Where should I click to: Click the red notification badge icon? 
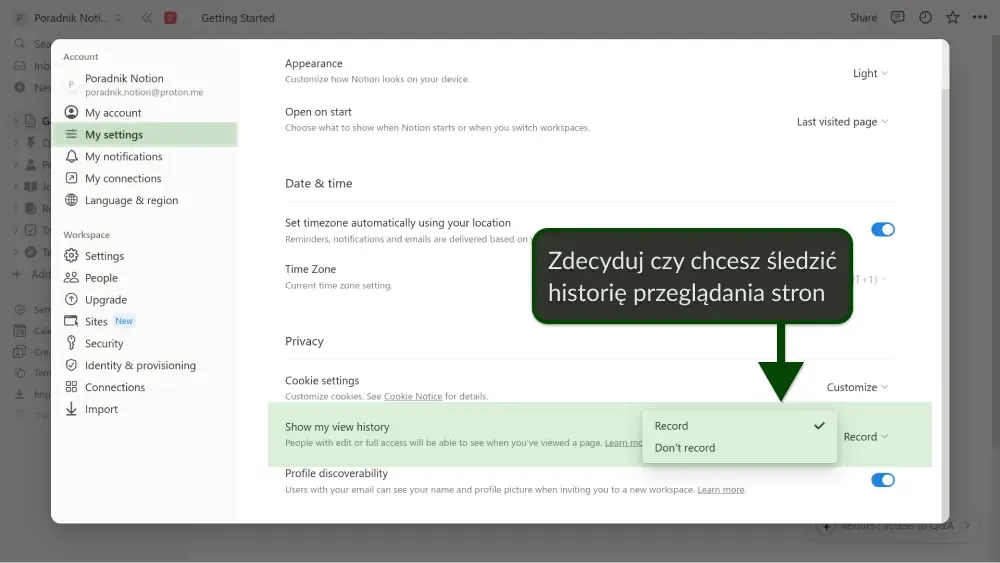pyautogui.click(x=170, y=18)
